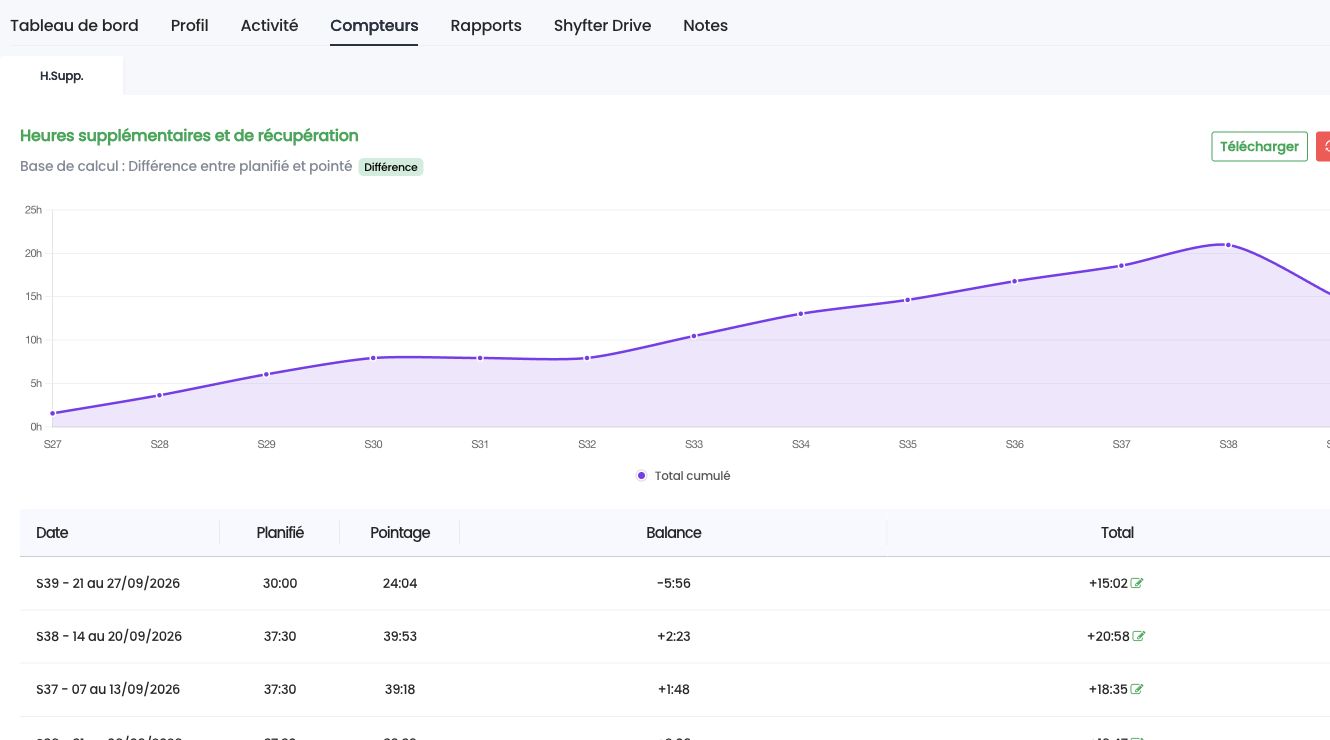Click the green Différence badge
This screenshot has height=740, width=1330.
pos(391,167)
